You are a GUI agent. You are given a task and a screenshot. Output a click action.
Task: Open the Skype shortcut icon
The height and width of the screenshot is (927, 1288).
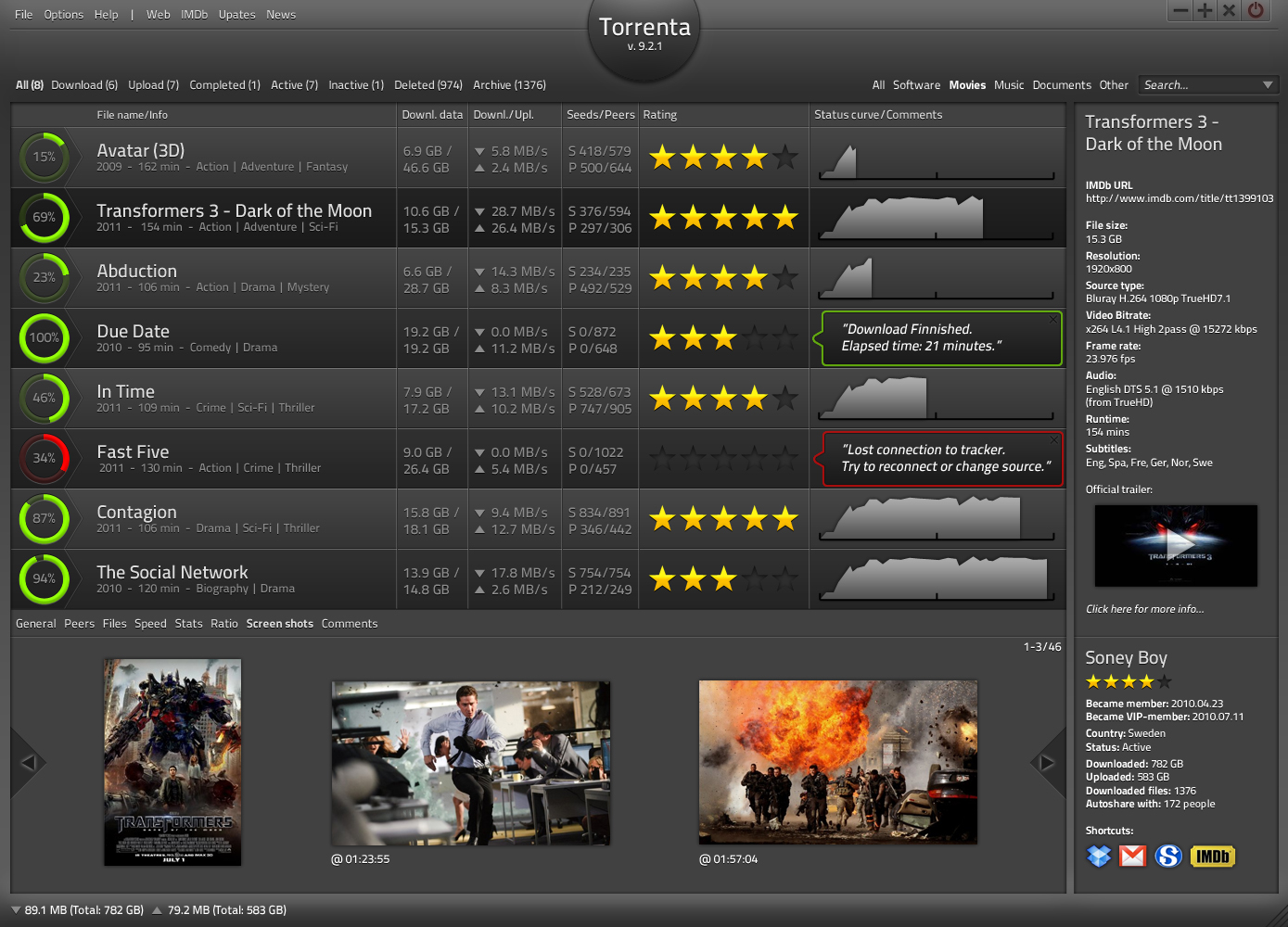(1168, 856)
